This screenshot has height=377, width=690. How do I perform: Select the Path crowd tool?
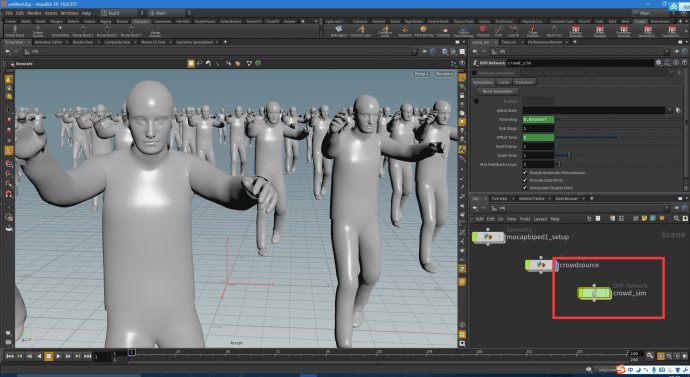(499, 31)
